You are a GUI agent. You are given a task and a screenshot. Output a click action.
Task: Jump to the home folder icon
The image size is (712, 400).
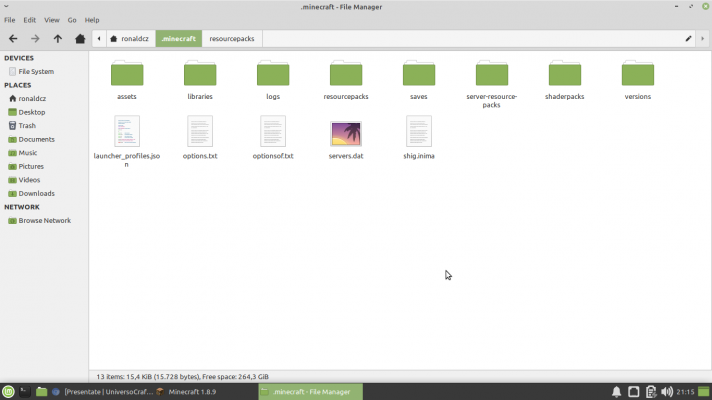(80, 39)
